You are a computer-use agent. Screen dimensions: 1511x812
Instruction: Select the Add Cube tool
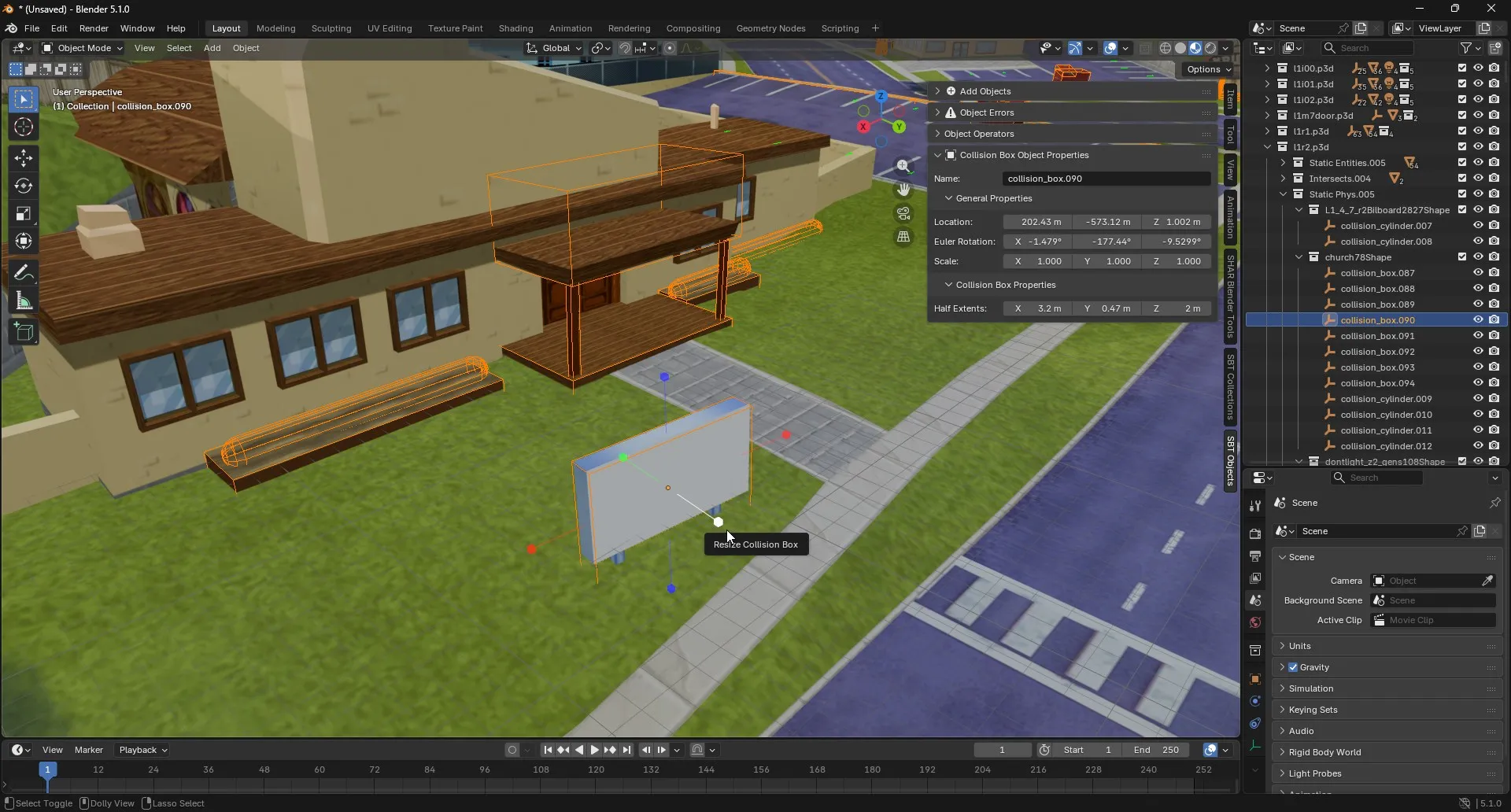coord(24,332)
